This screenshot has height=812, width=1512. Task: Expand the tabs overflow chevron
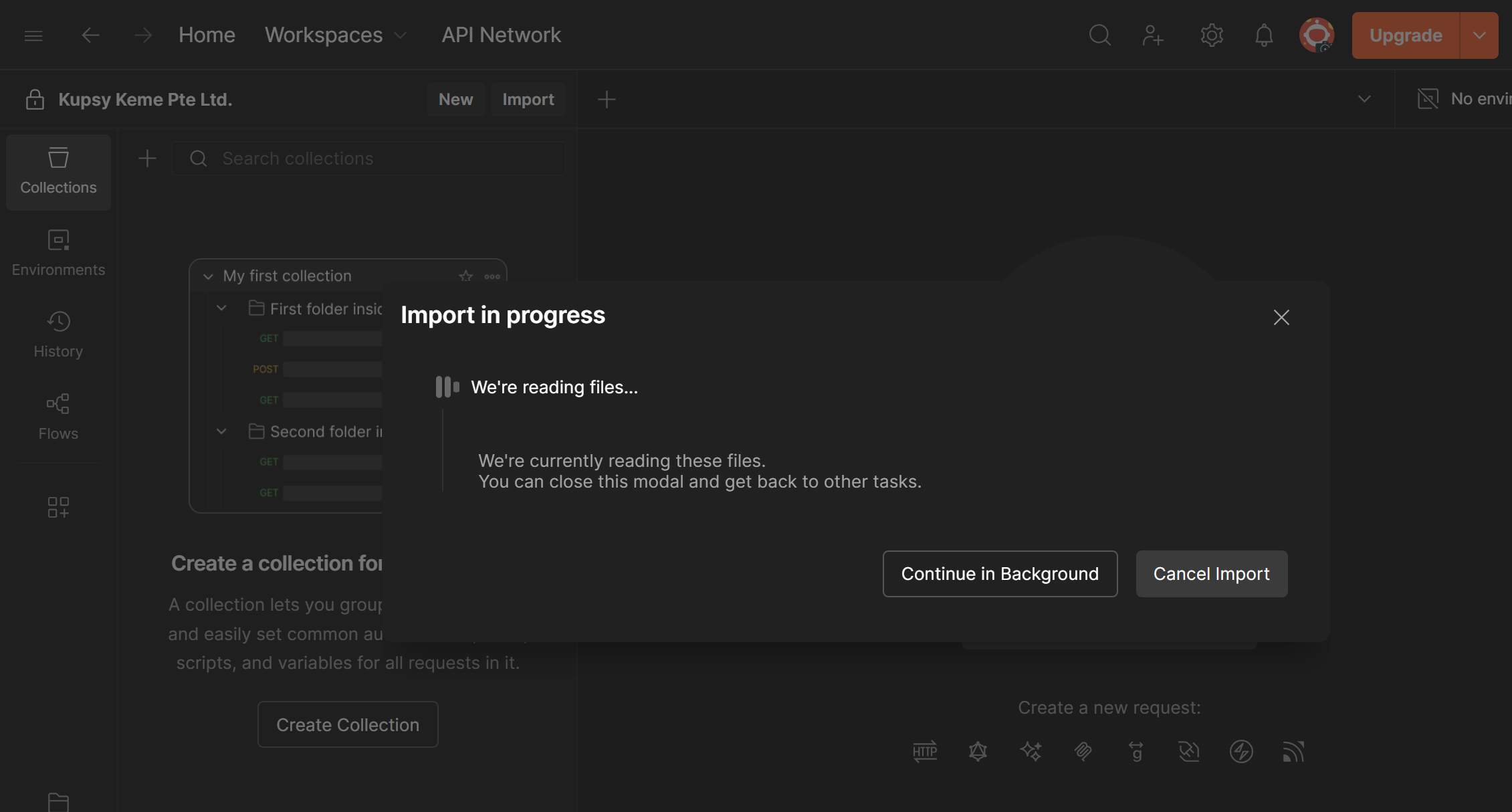point(1364,99)
